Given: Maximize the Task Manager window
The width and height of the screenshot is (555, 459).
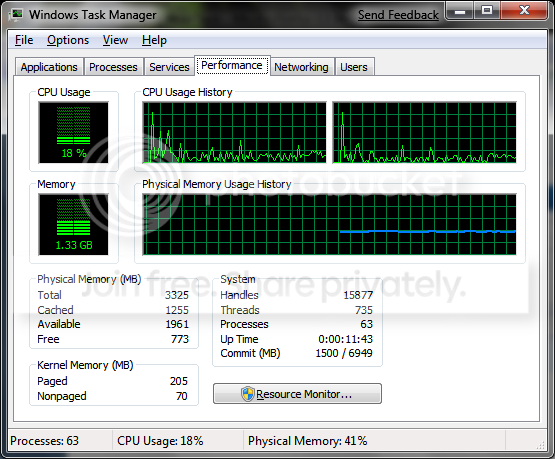Looking at the screenshot, I should click(487, 11).
